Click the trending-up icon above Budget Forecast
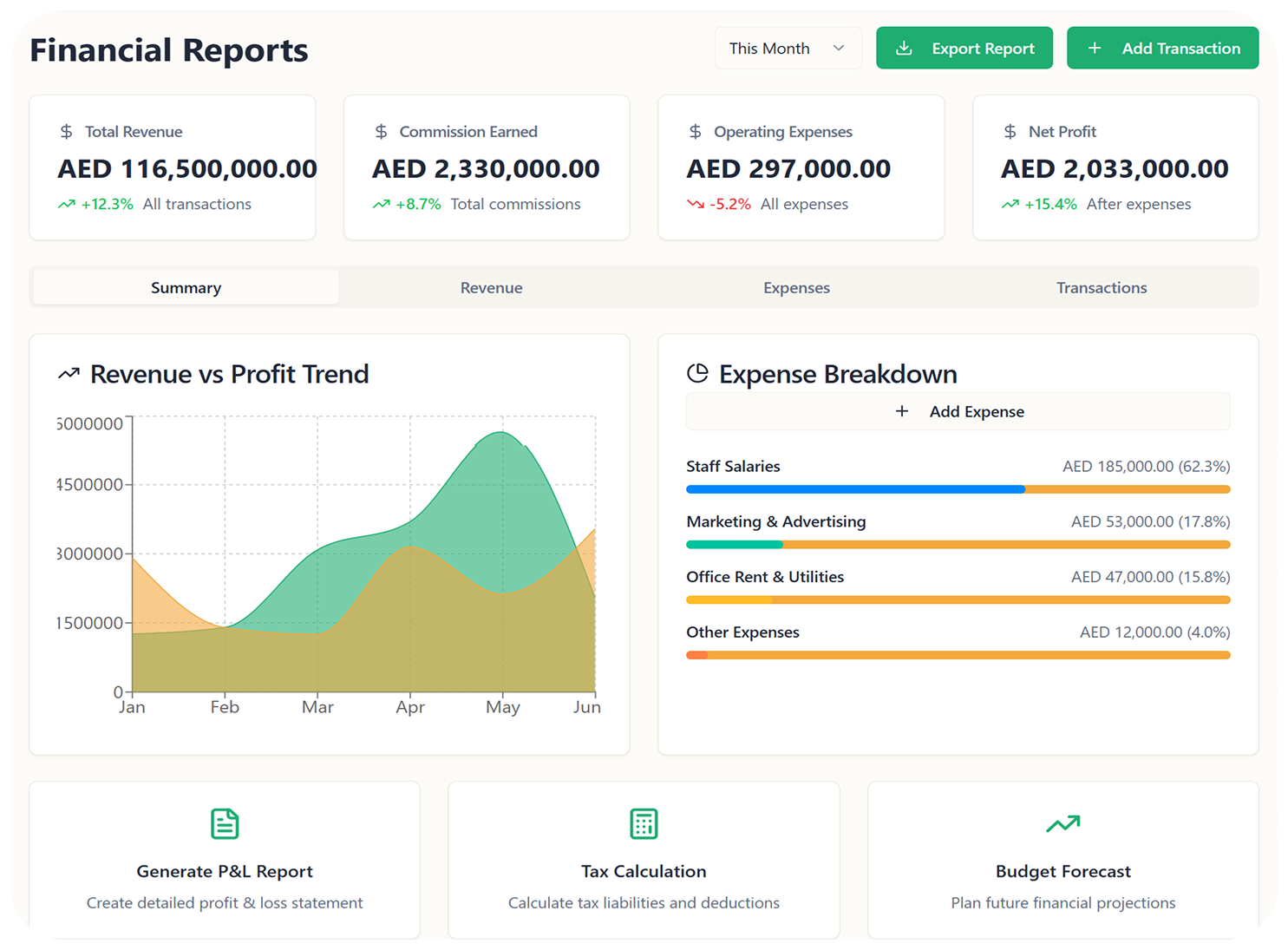 tap(1063, 823)
